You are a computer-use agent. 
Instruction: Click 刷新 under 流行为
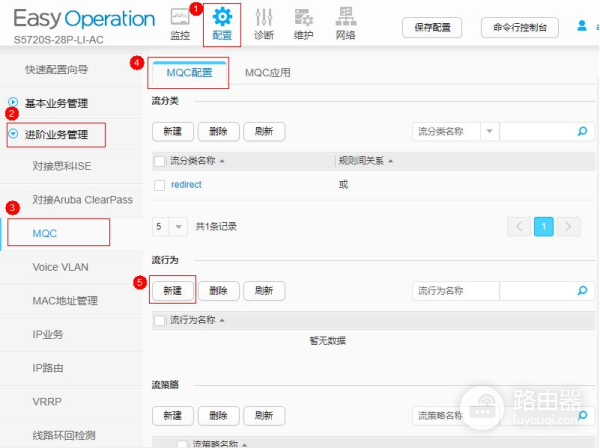[x=264, y=291]
